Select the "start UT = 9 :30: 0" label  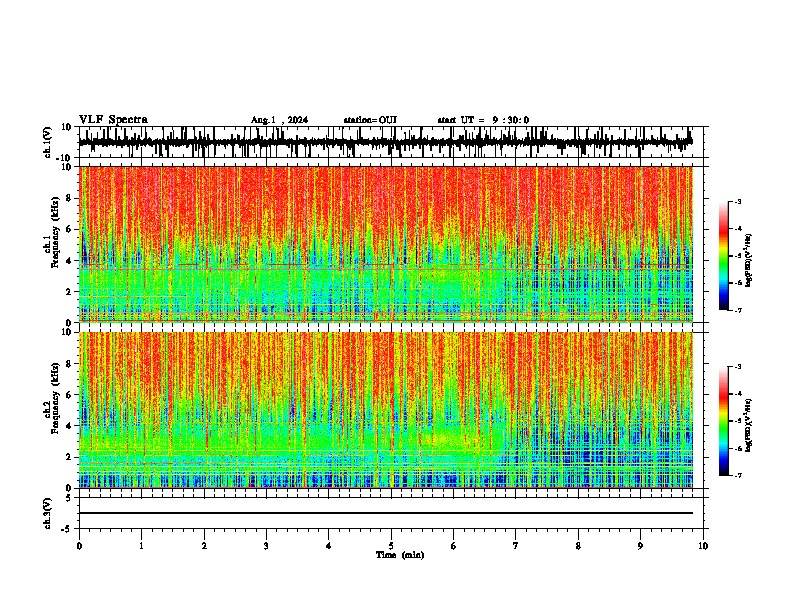483,120
